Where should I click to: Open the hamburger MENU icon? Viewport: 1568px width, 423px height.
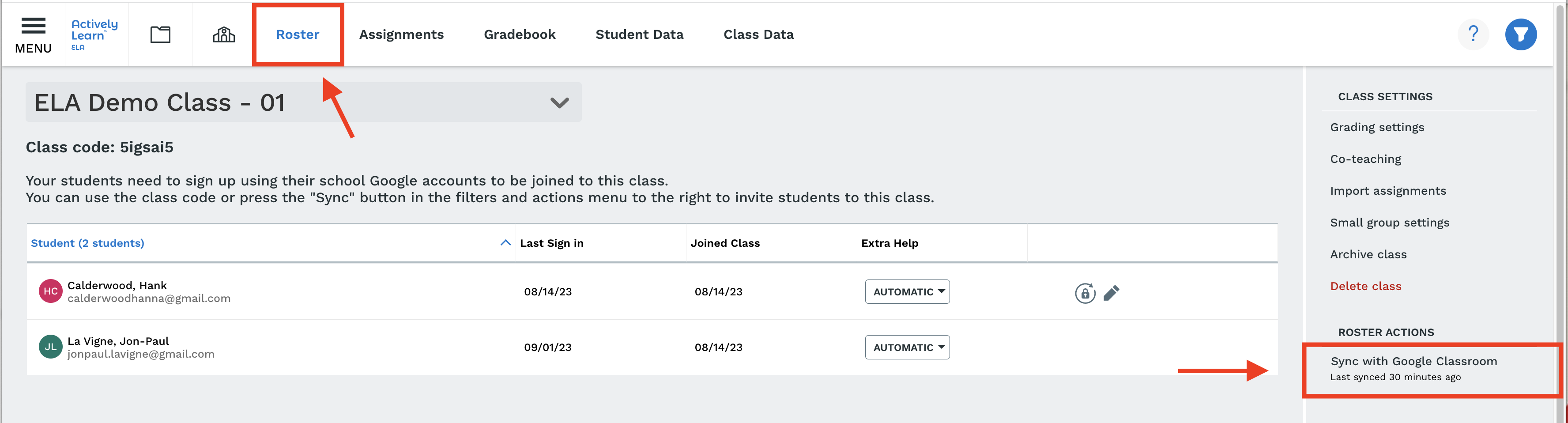(x=33, y=35)
